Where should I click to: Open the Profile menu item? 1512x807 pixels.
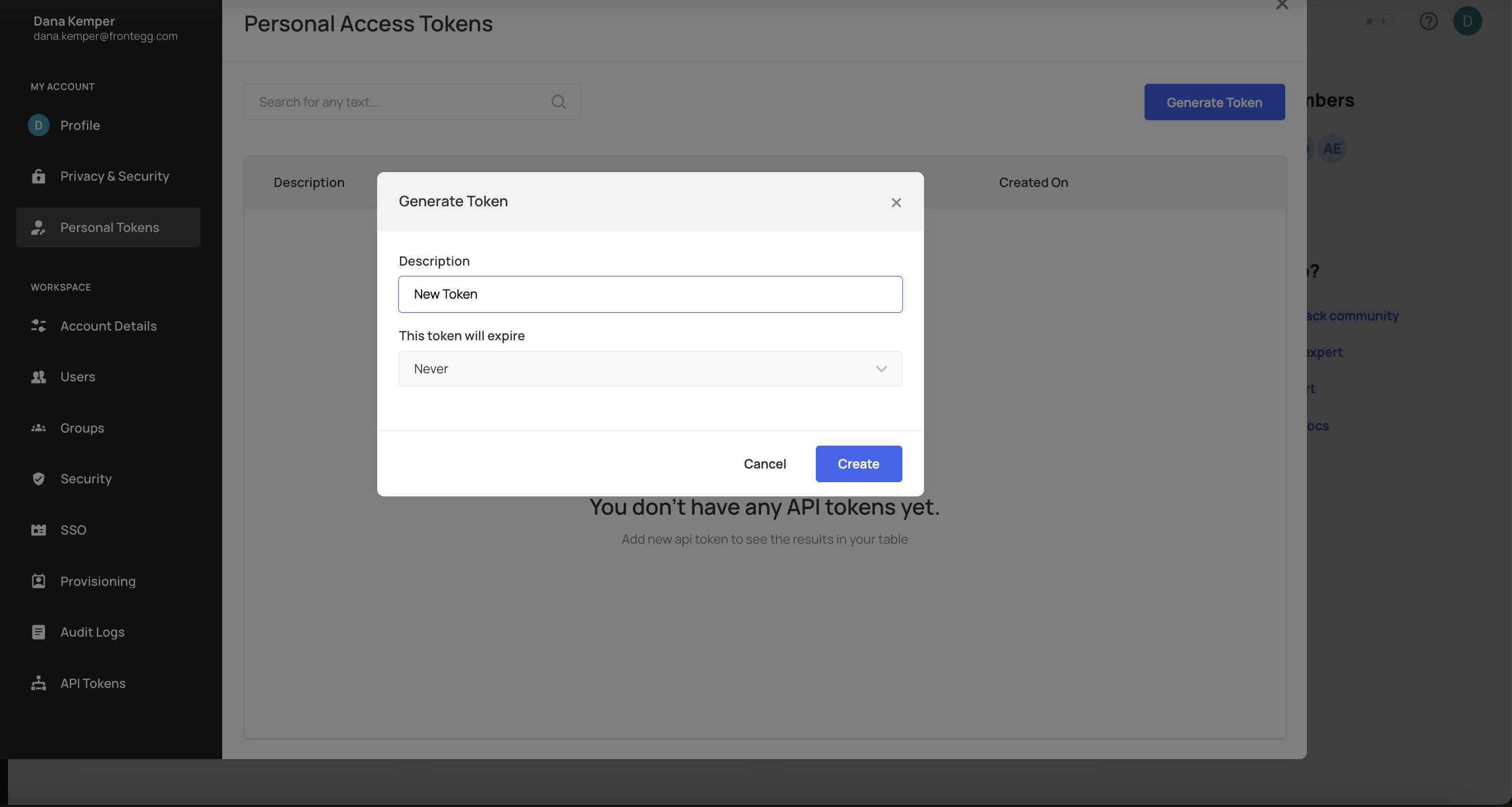click(80, 125)
